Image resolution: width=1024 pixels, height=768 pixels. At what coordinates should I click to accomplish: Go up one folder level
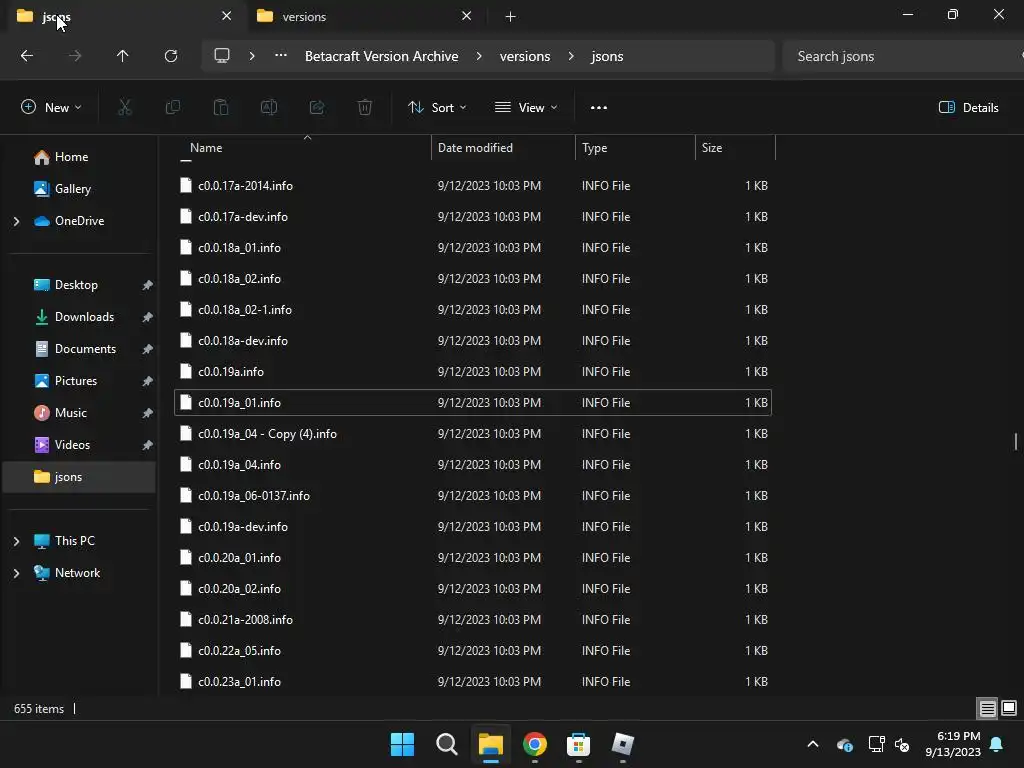pyautogui.click(x=123, y=56)
